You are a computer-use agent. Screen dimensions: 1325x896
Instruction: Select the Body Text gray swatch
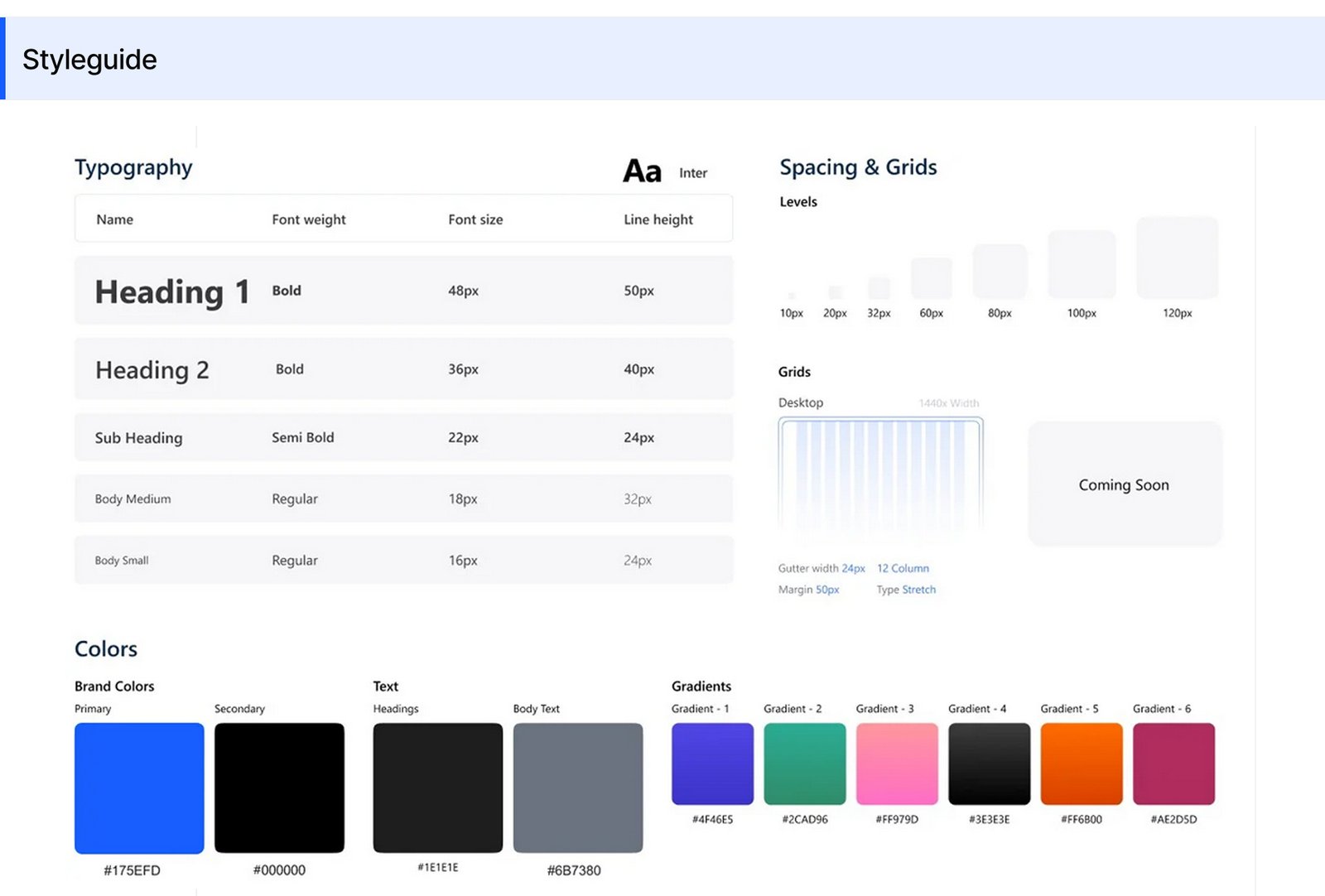click(x=577, y=788)
